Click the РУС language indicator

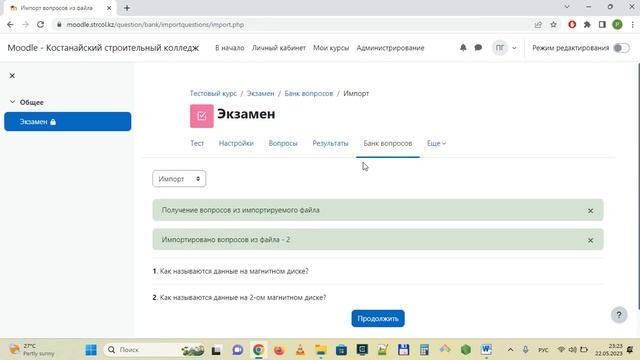[x=543, y=350]
